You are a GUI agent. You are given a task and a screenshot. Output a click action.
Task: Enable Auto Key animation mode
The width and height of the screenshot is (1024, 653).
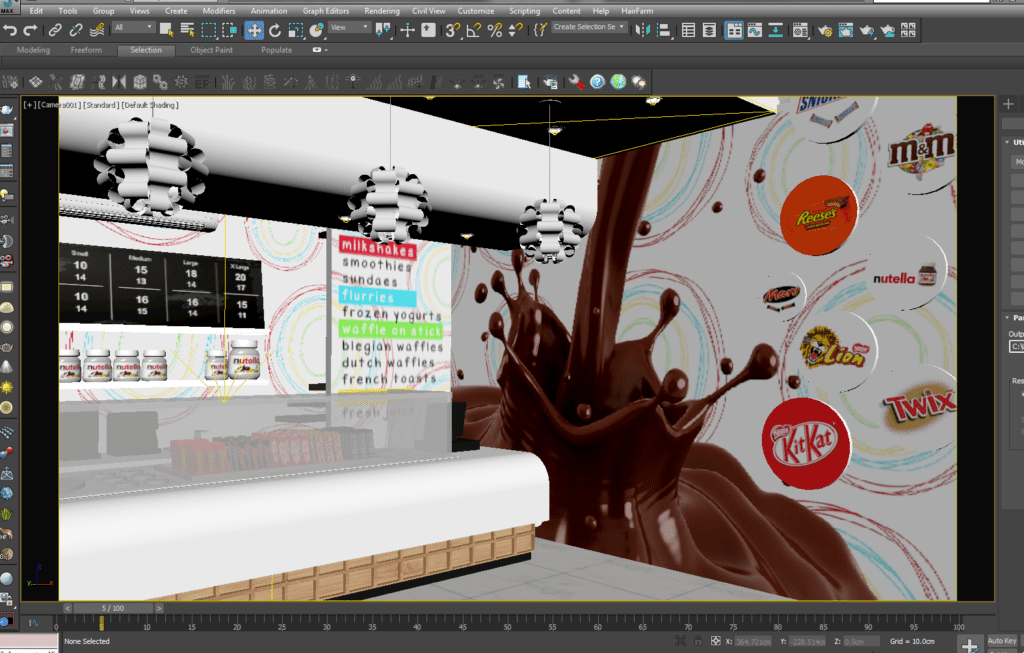coord(1001,641)
